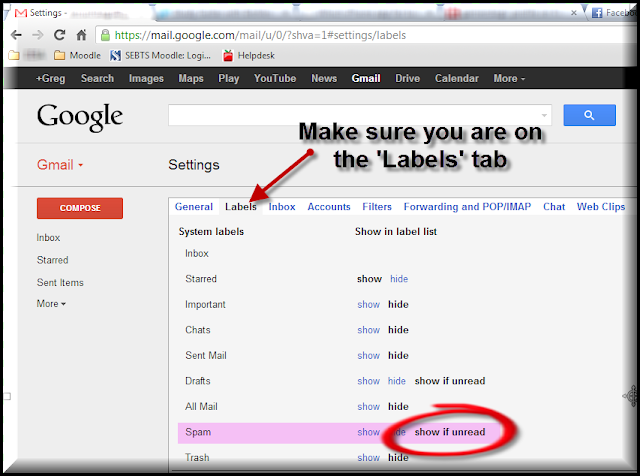This screenshot has height=476, width=640.
Task: Open Play in the Google bar
Action: point(229,78)
